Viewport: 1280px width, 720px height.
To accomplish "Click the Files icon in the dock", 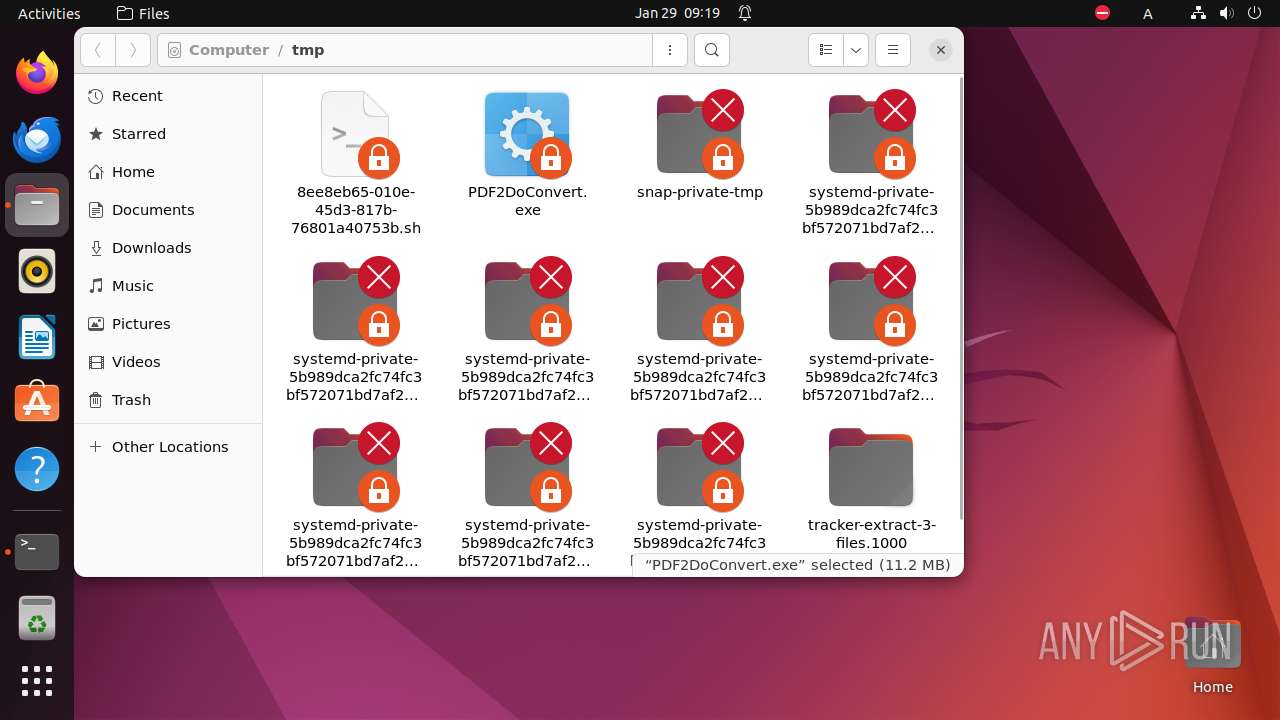I will click(x=37, y=205).
